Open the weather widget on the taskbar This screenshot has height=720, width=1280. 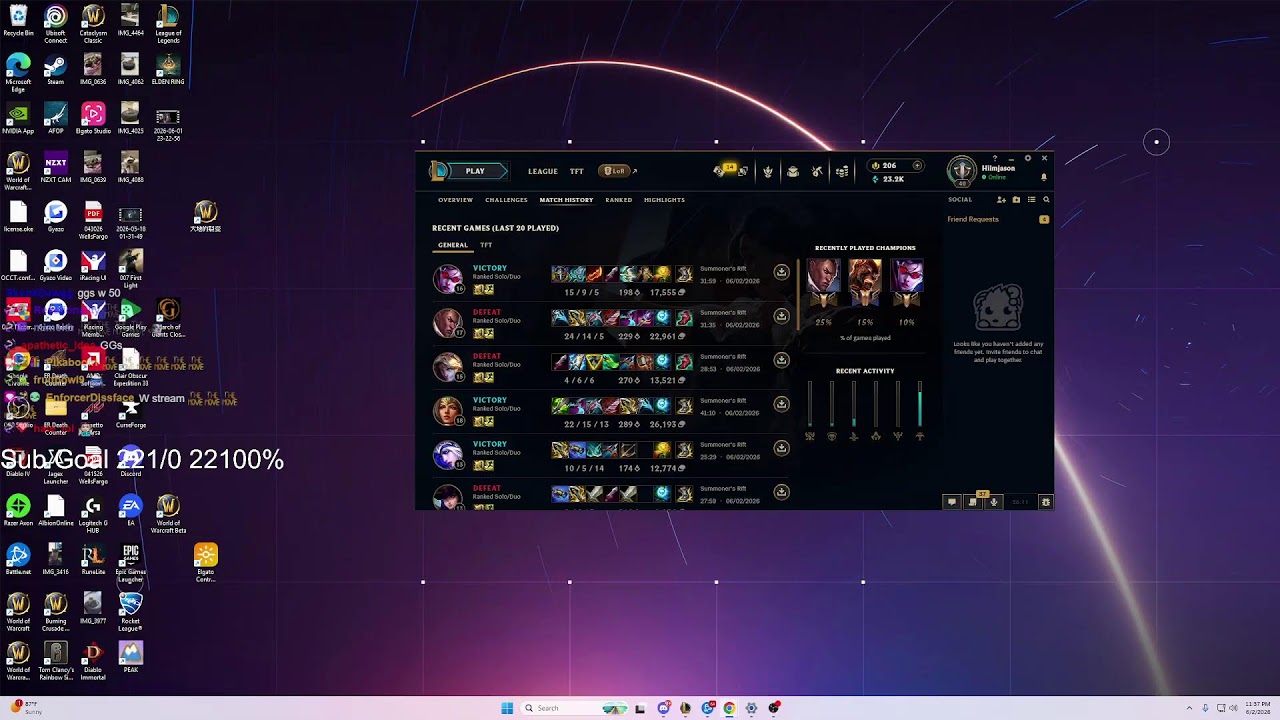(26, 708)
